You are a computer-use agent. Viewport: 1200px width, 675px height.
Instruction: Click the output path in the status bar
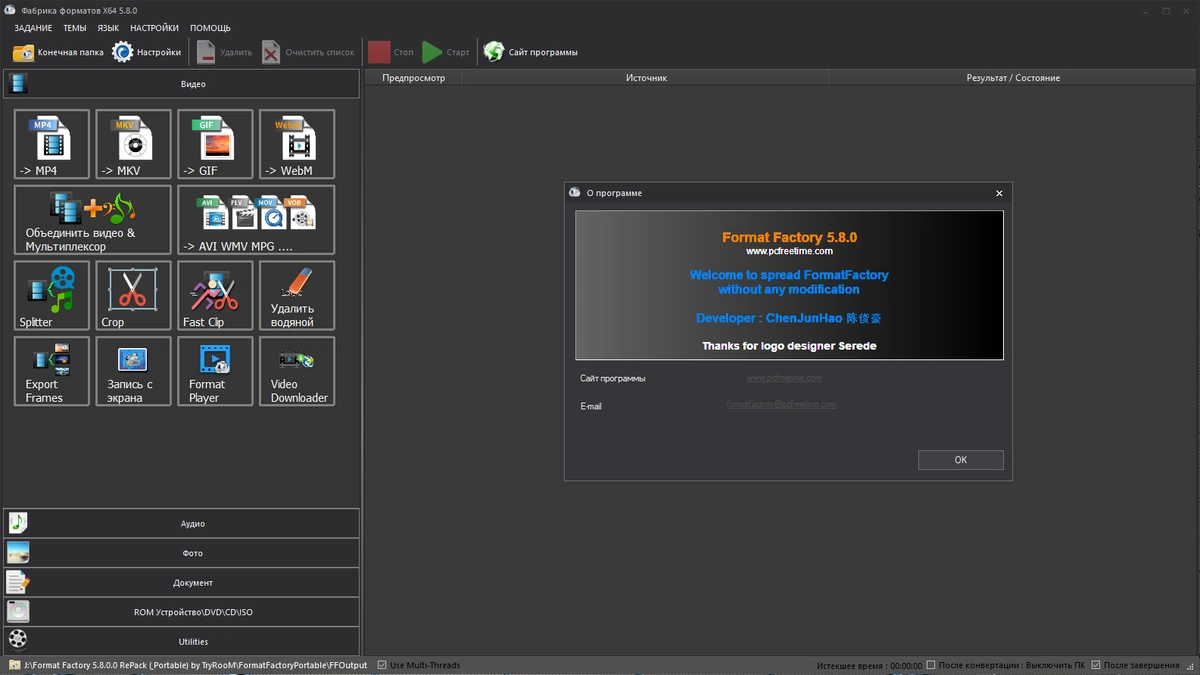pyautogui.click(x=196, y=665)
